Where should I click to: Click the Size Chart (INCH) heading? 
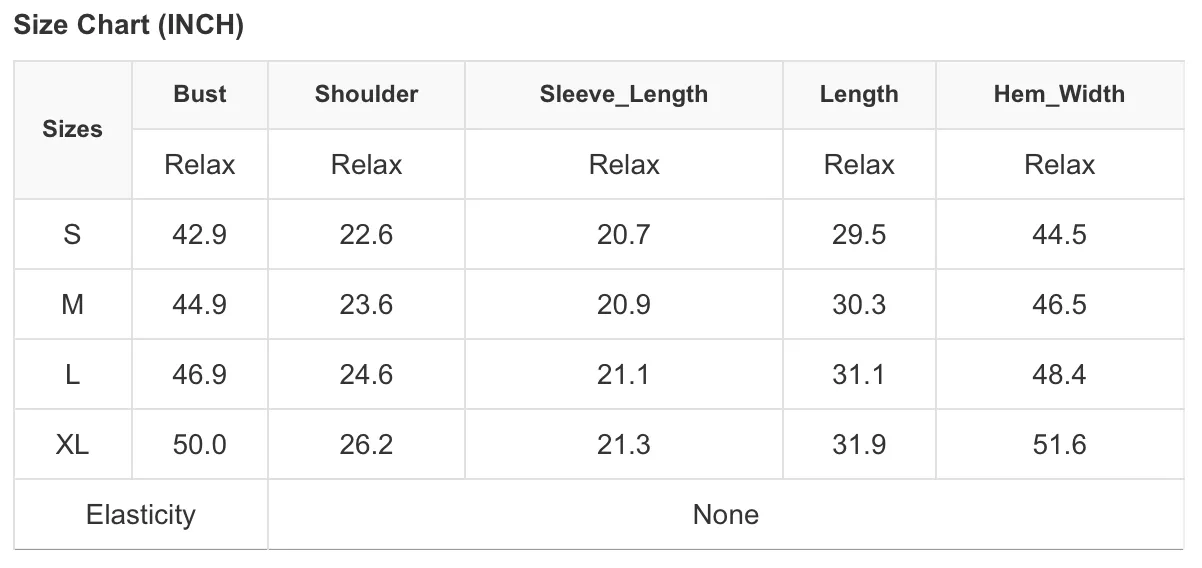coord(128,26)
